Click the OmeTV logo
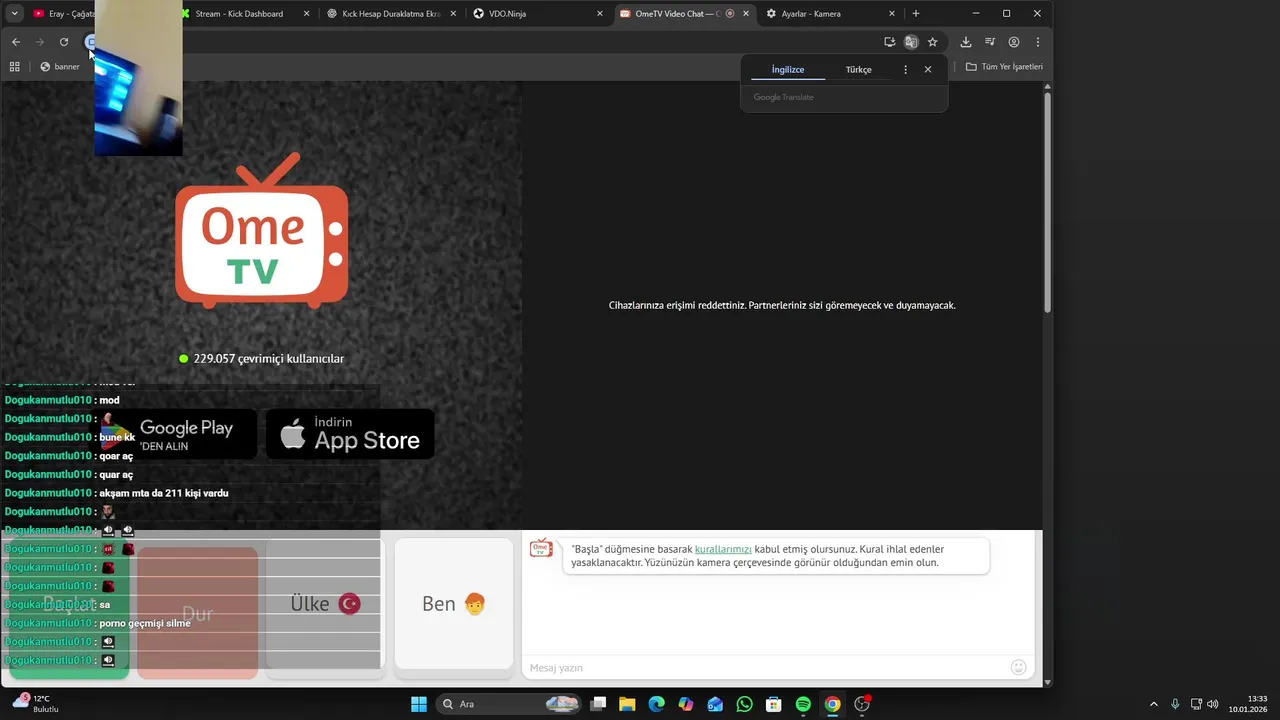Screen dimensions: 1280x720 point(262,232)
